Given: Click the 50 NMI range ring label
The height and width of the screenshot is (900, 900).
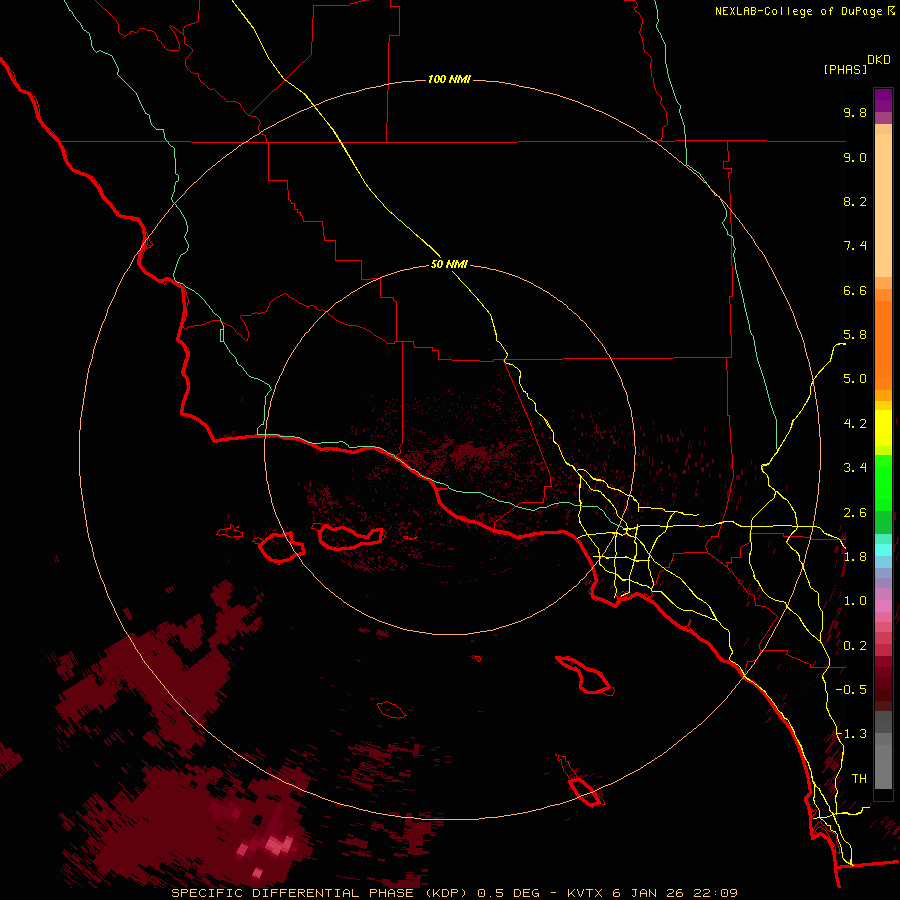Looking at the screenshot, I should pyautogui.click(x=449, y=264).
